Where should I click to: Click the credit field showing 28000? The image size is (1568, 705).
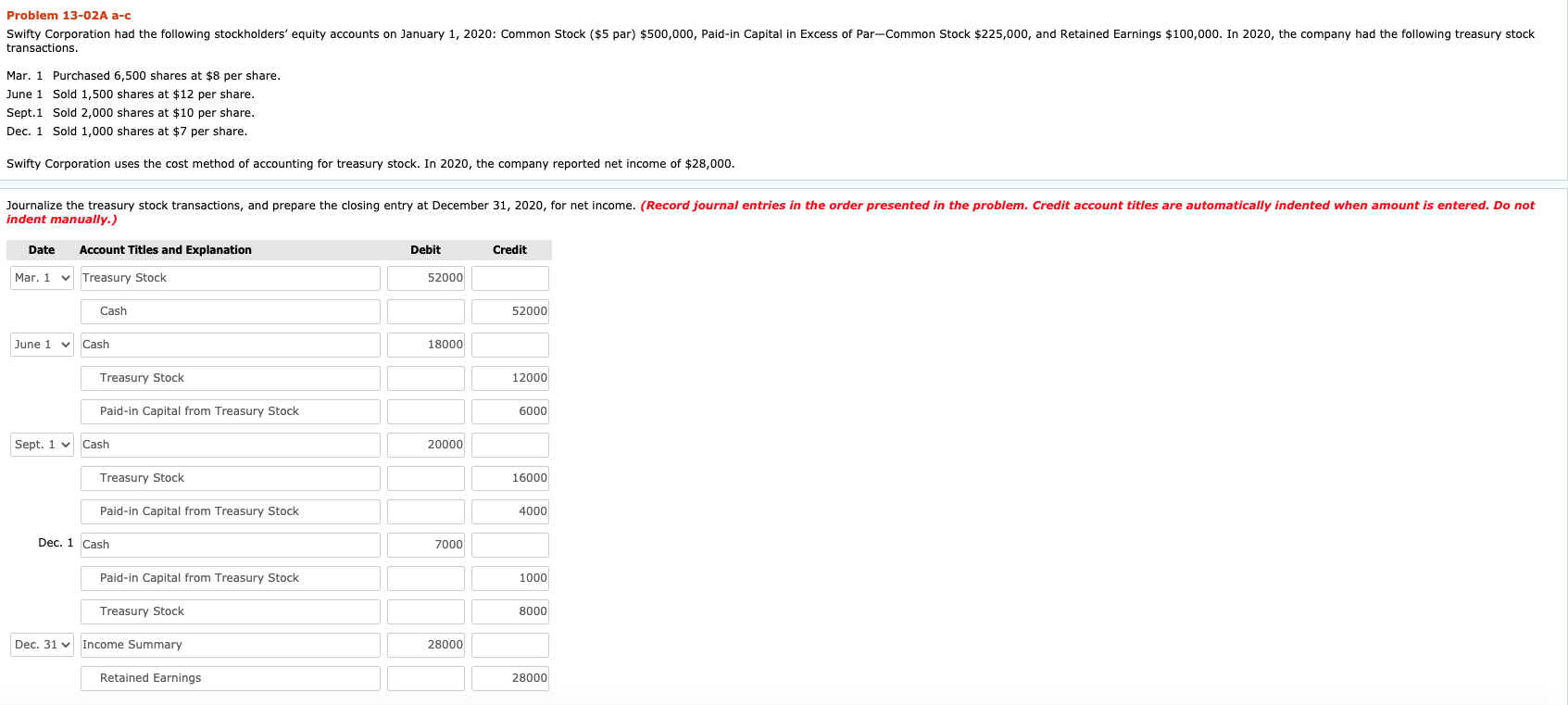pos(510,678)
